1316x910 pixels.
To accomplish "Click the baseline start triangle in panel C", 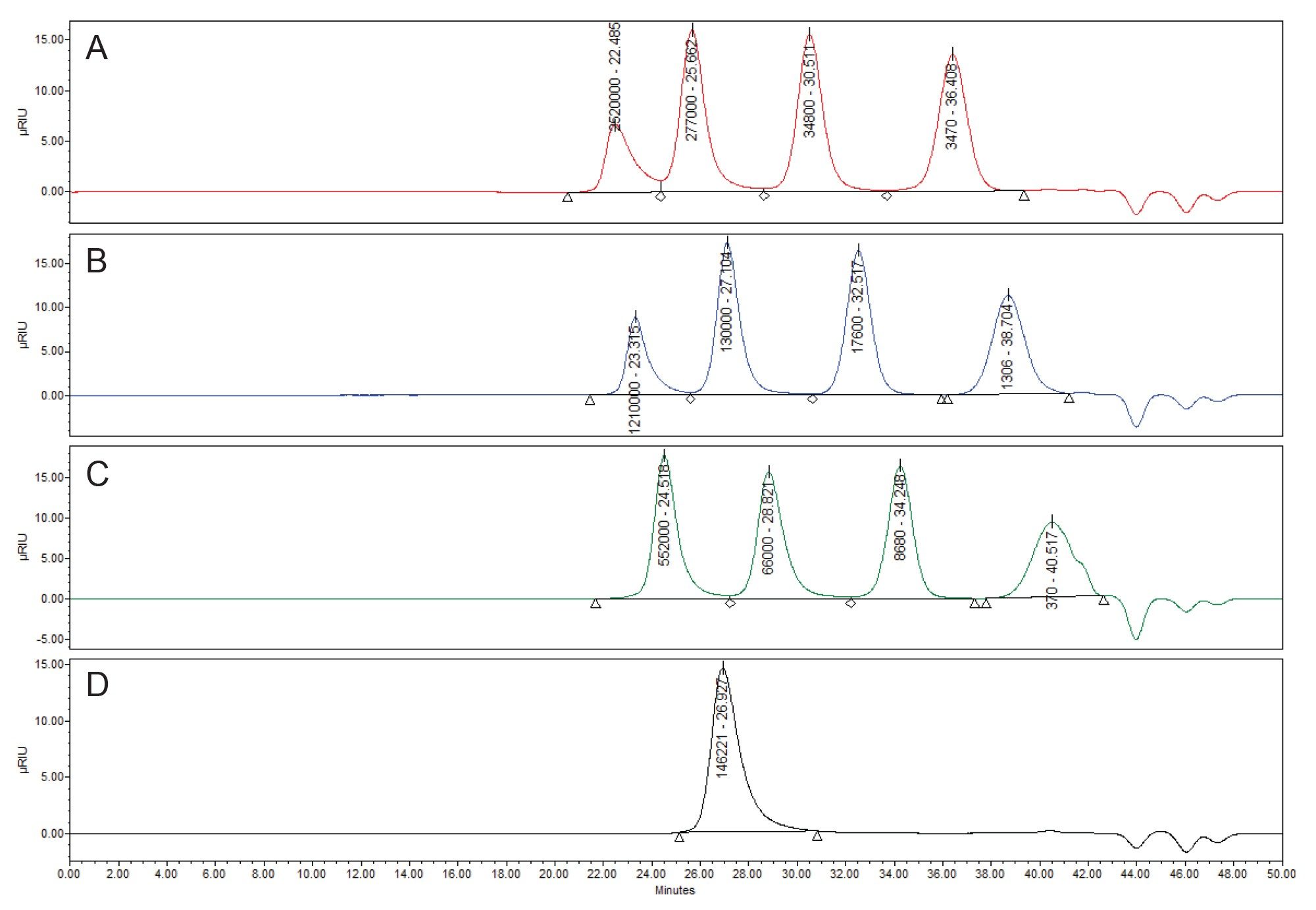I will click(x=595, y=603).
